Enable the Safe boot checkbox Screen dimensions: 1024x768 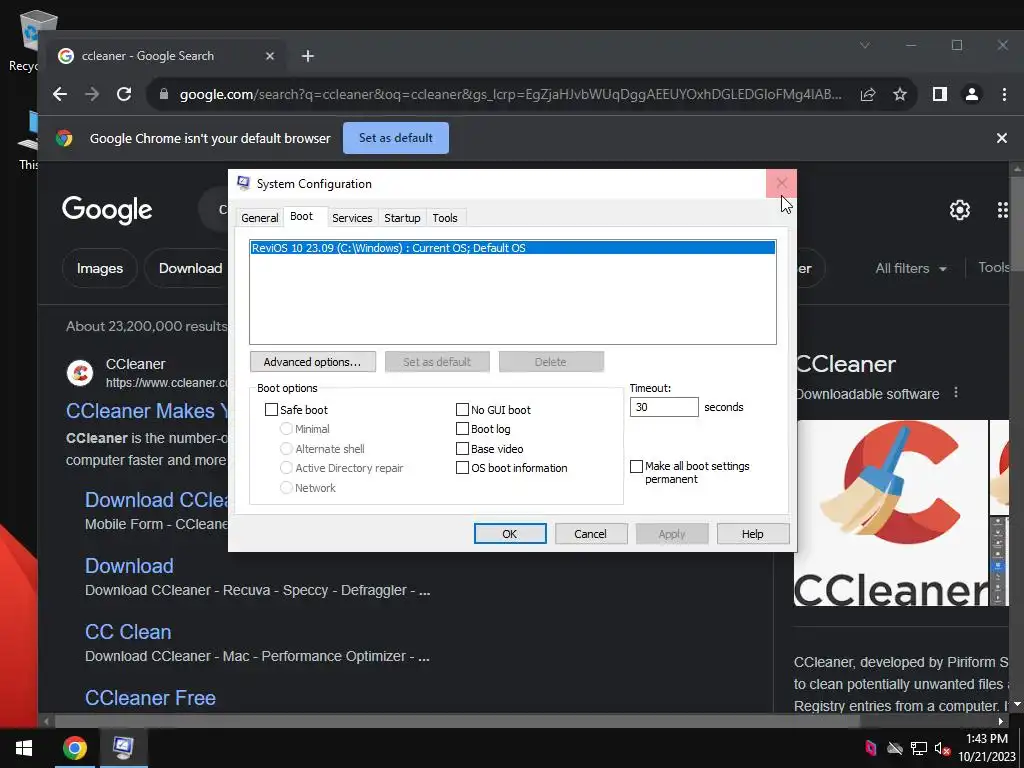(272, 409)
